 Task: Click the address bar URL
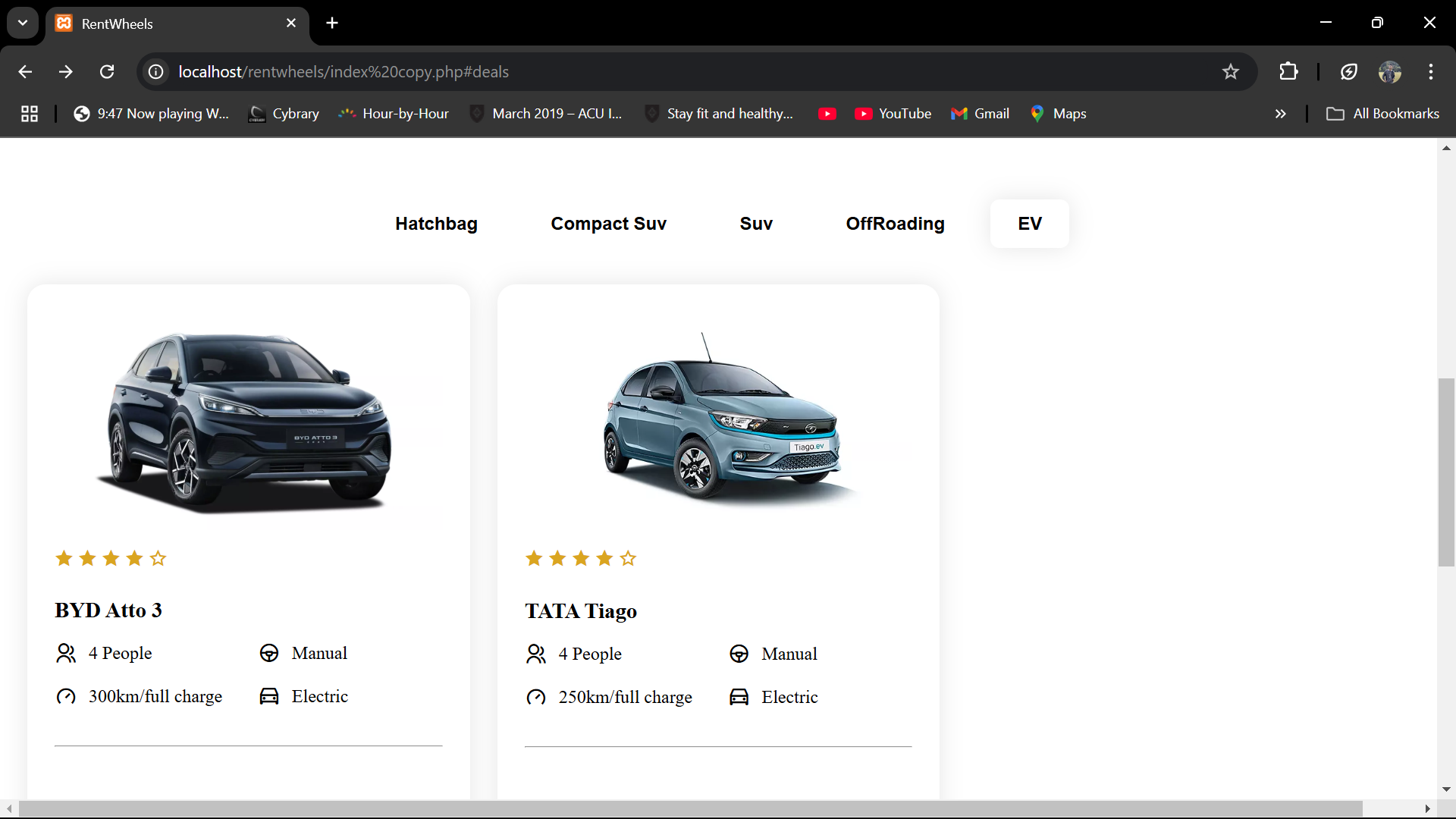[344, 72]
